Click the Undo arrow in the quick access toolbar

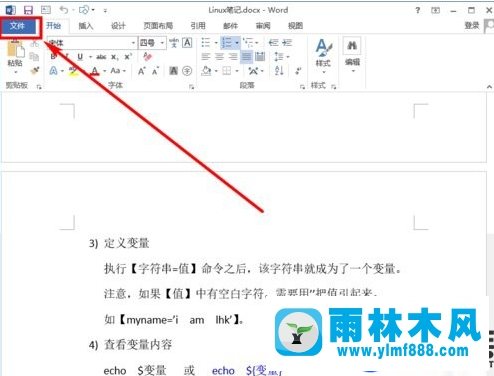pos(64,10)
